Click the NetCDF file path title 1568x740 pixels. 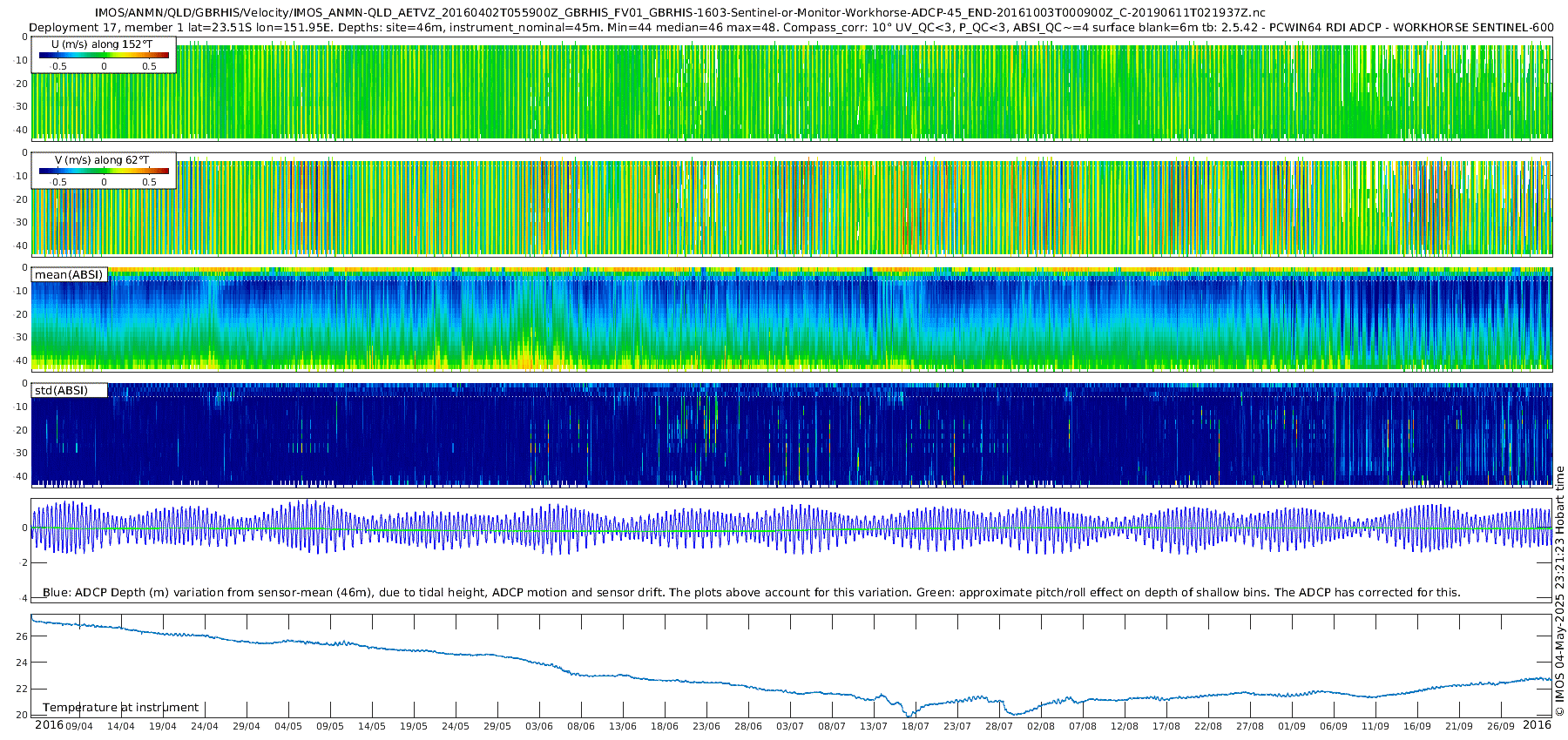679,13
